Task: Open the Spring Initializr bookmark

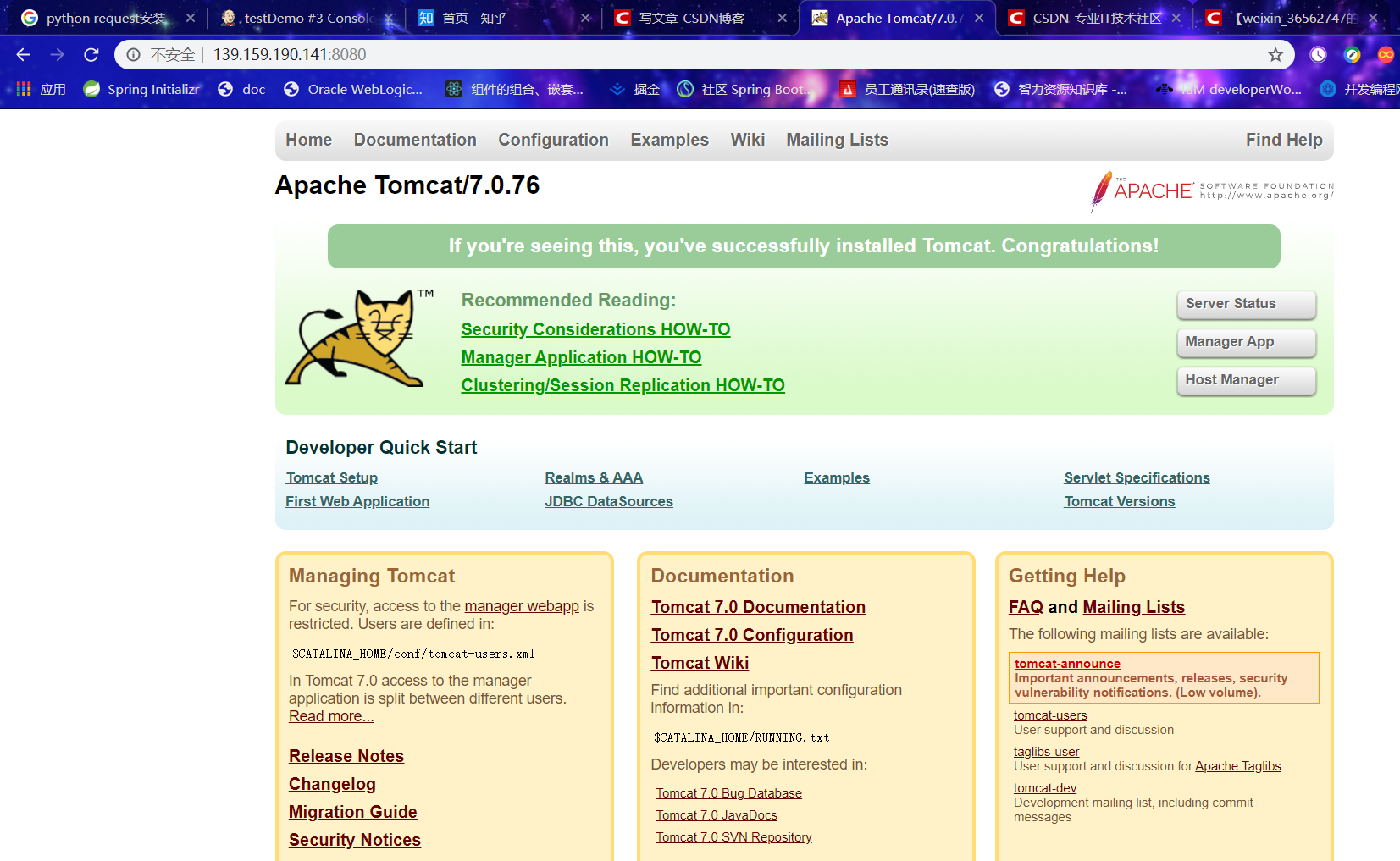Action: (x=141, y=89)
